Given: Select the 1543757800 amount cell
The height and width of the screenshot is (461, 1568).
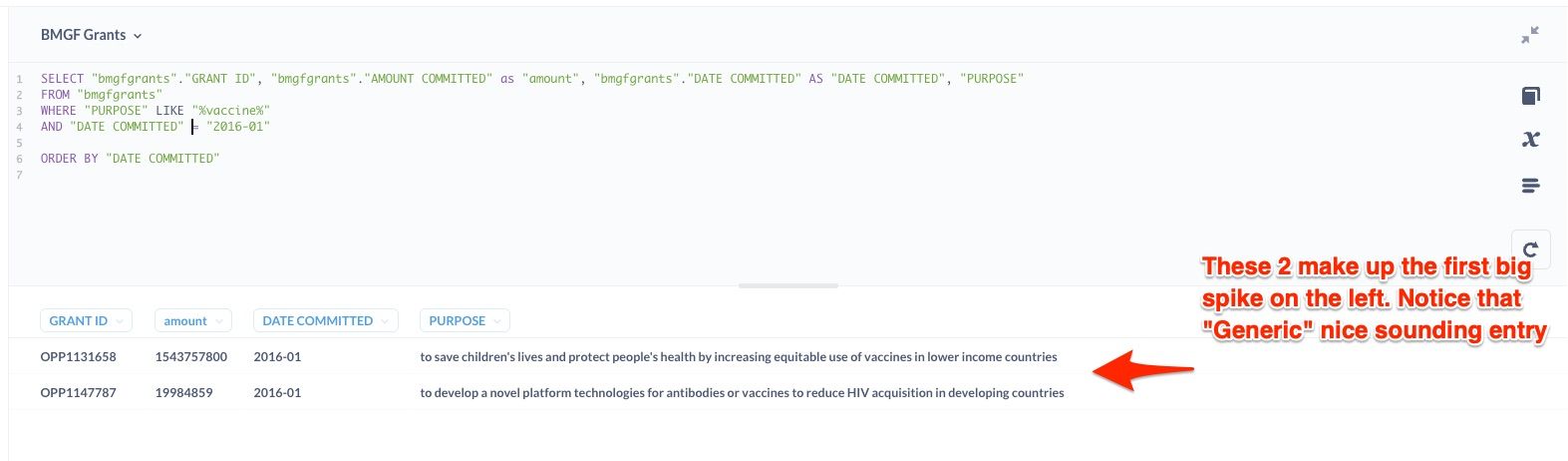Looking at the screenshot, I should pyautogui.click(x=191, y=356).
